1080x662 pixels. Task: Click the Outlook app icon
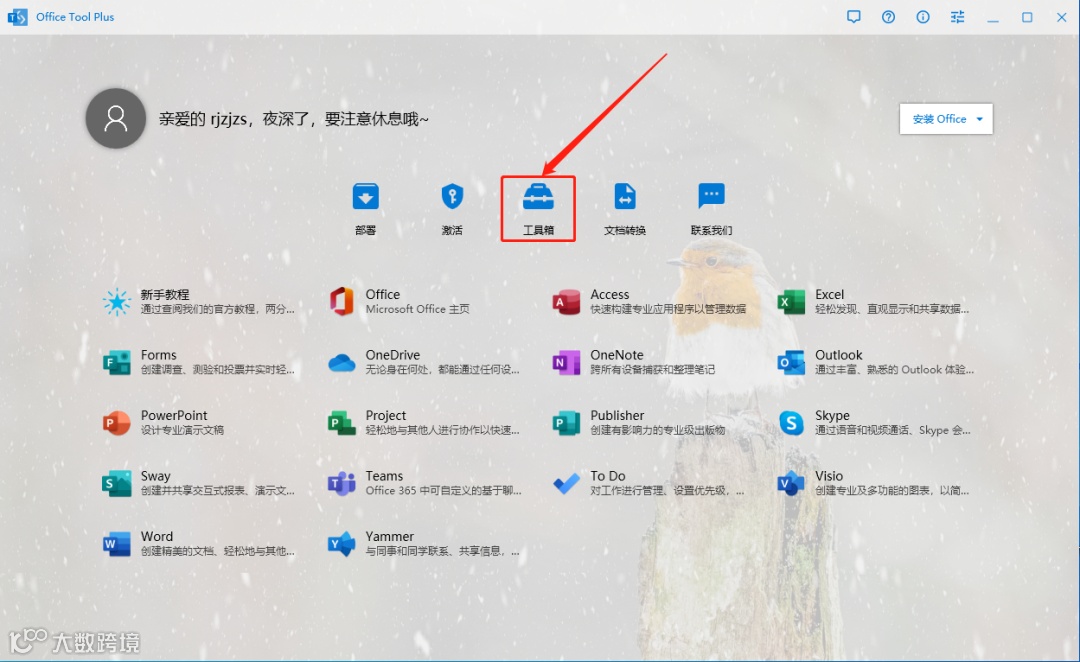tap(791, 362)
